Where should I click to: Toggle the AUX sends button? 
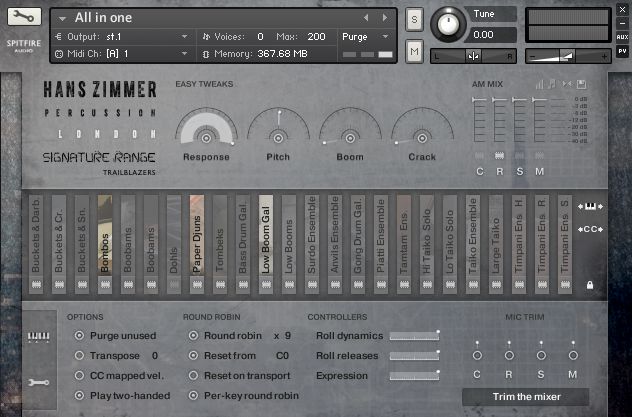coord(622,37)
